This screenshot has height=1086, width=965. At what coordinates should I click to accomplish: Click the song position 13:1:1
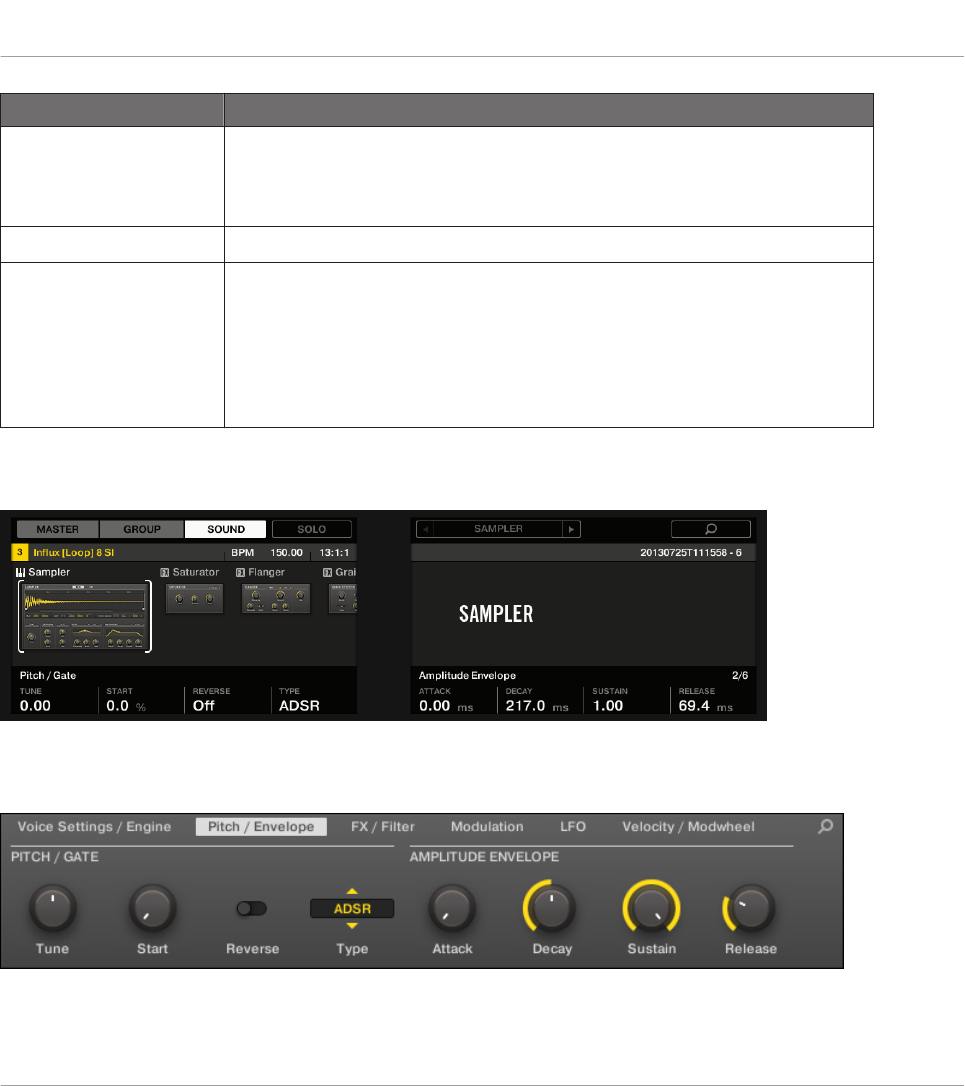click(334, 553)
